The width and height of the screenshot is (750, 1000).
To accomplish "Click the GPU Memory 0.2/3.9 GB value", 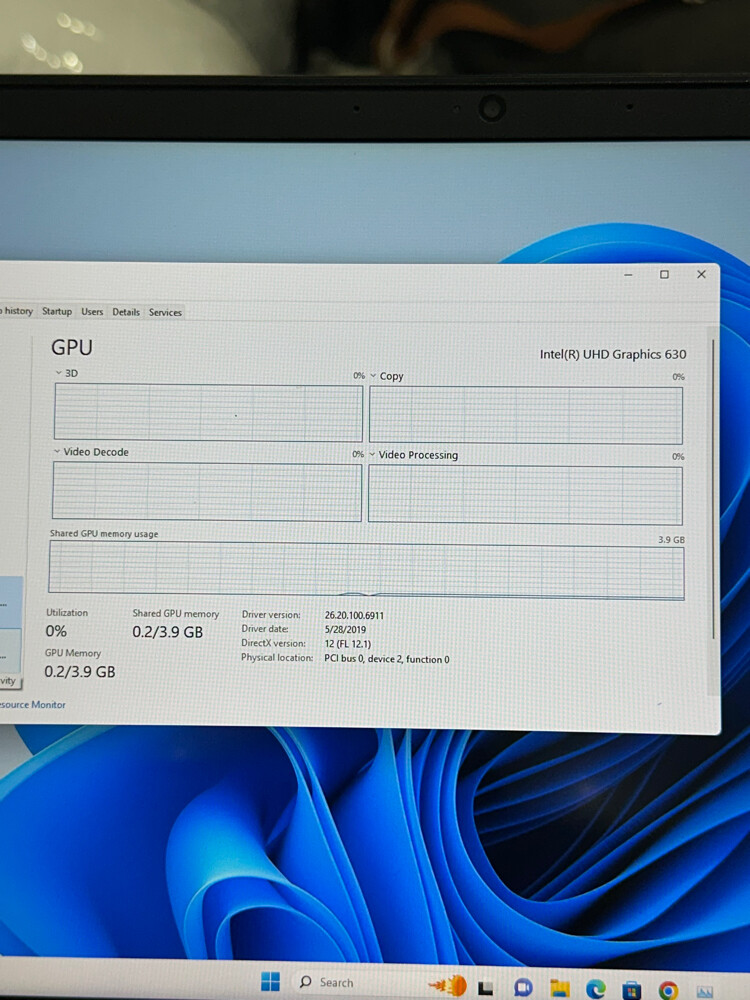I will (80, 672).
